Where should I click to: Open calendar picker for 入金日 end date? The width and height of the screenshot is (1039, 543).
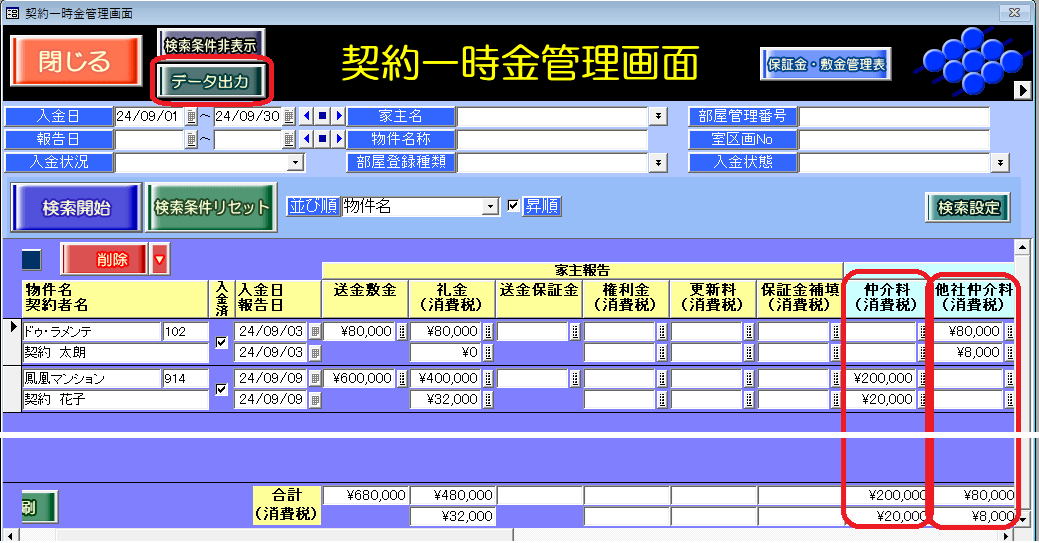pos(289,116)
